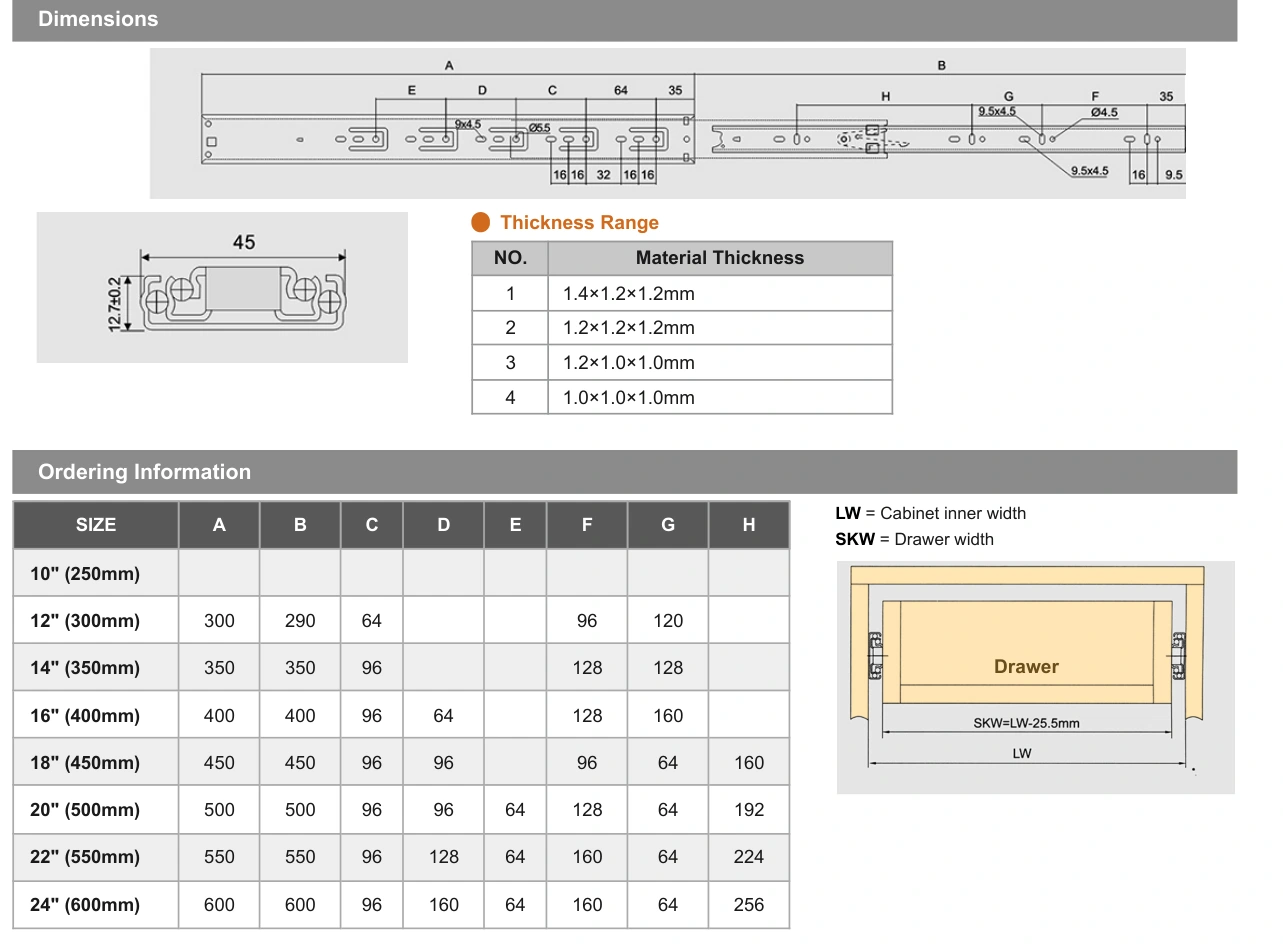
Task: Click the 290 value in the 12" row
Action: point(300,621)
